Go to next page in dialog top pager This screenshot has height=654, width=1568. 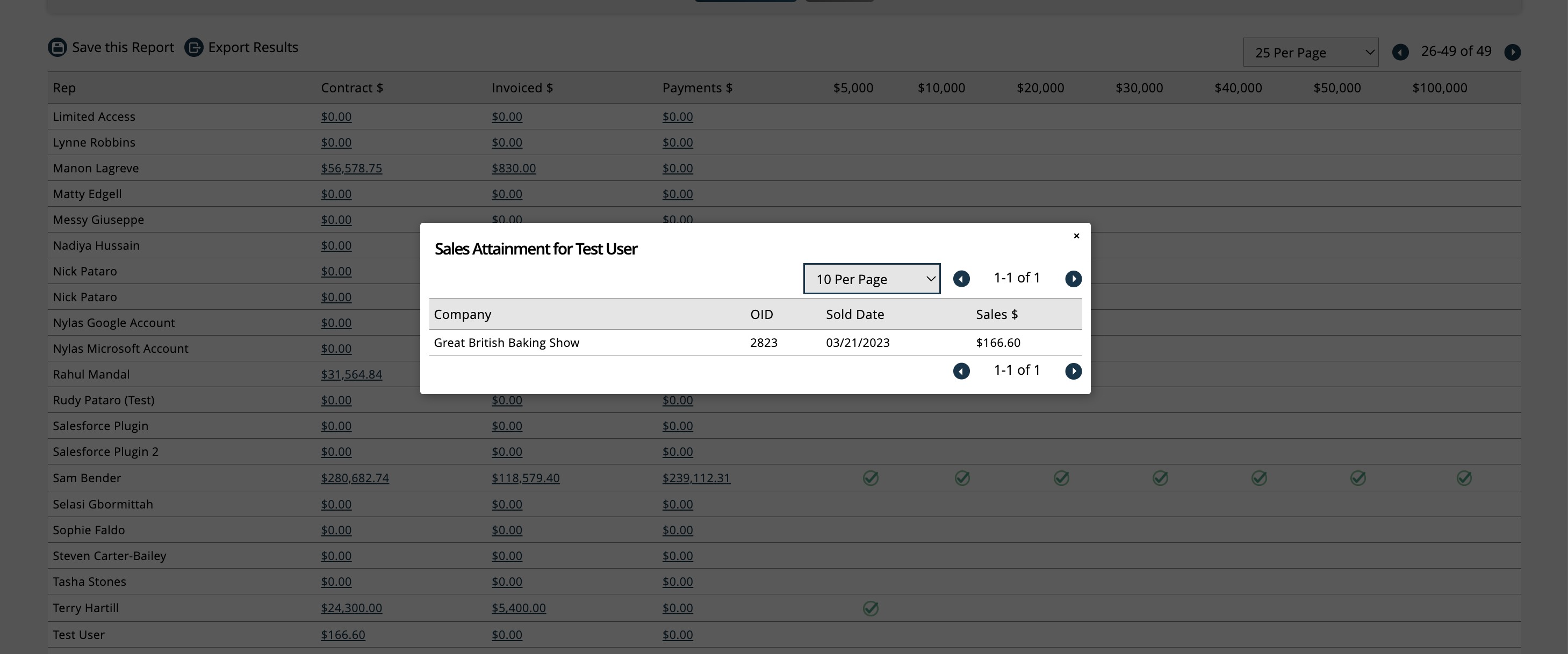pos(1073,279)
